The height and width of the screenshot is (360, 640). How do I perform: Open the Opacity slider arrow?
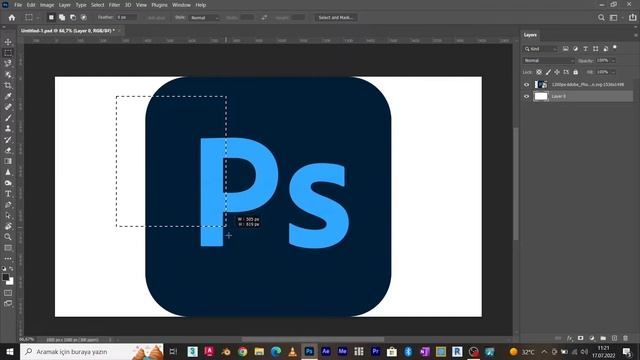tap(613, 60)
